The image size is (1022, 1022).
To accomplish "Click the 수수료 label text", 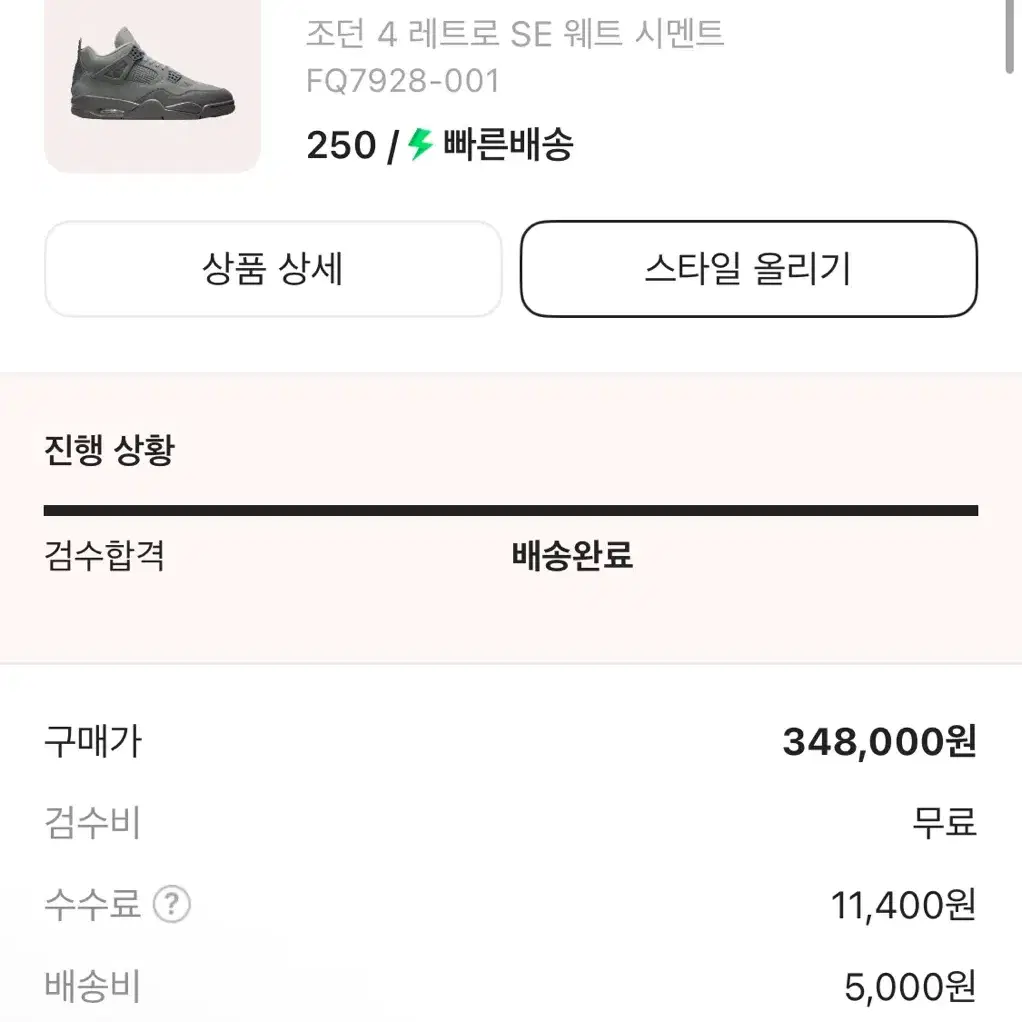I will (x=93, y=904).
